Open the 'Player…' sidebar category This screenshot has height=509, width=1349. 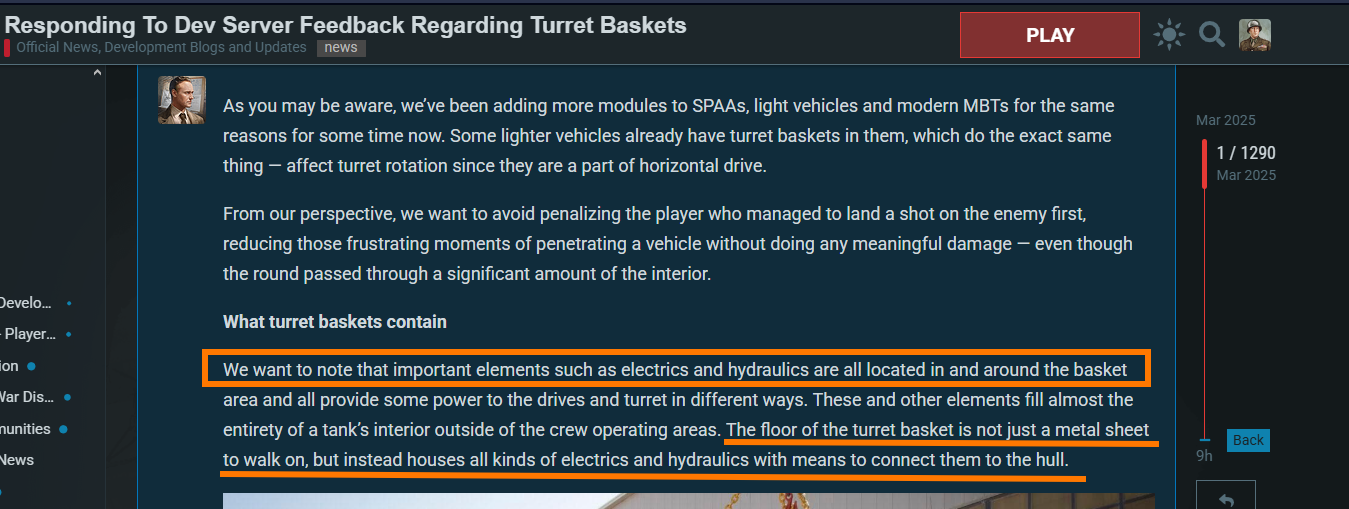point(28,334)
